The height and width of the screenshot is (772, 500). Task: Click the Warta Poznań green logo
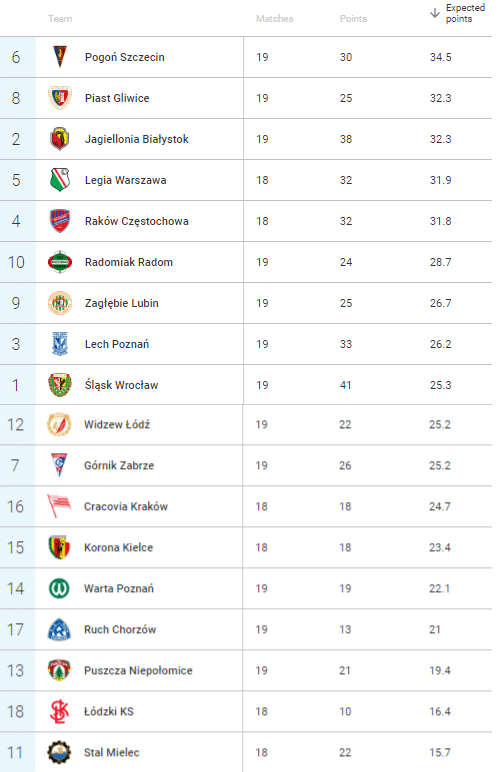coord(59,588)
